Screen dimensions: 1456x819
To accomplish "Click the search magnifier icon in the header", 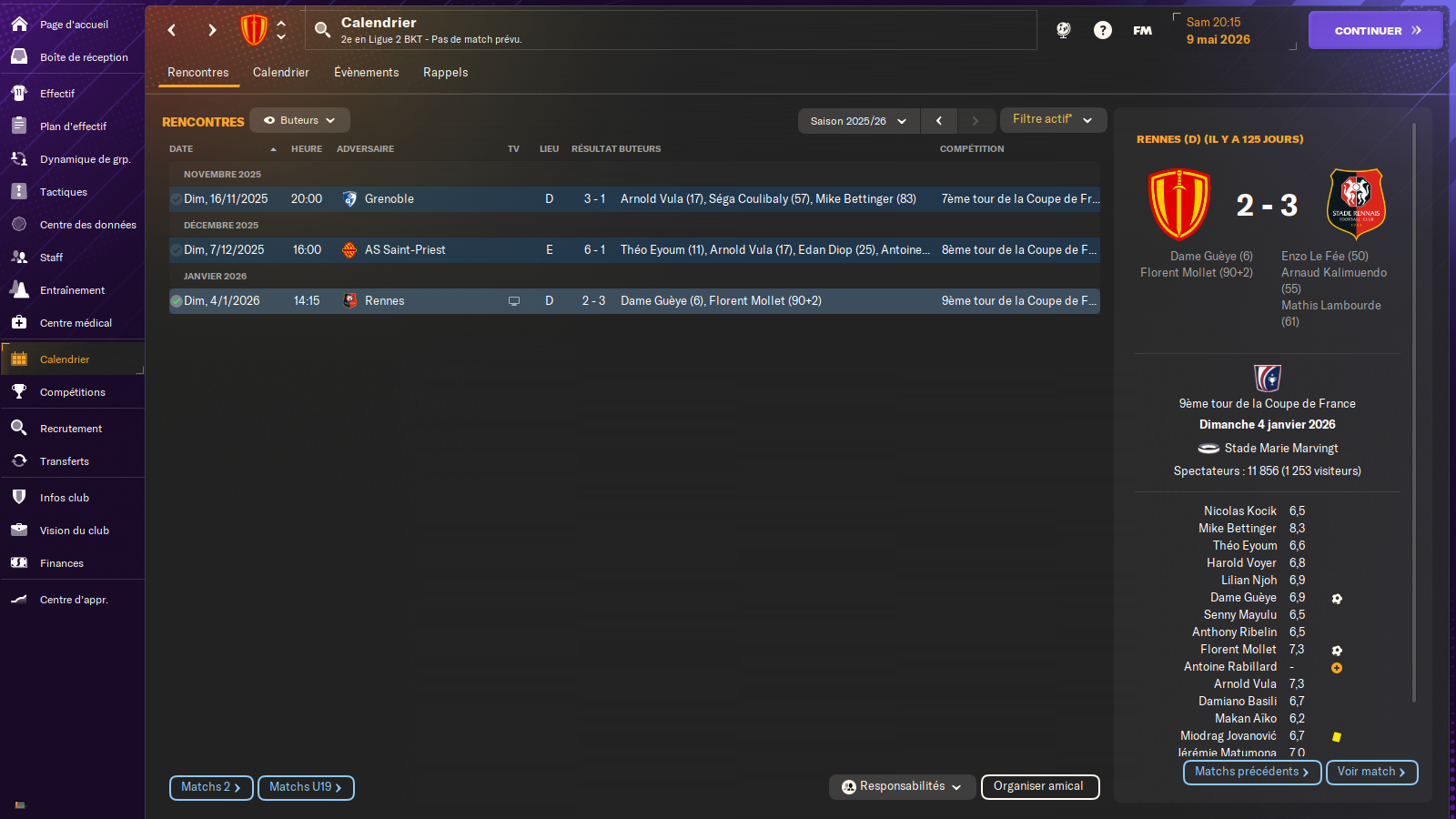I will tap(322, 30).
